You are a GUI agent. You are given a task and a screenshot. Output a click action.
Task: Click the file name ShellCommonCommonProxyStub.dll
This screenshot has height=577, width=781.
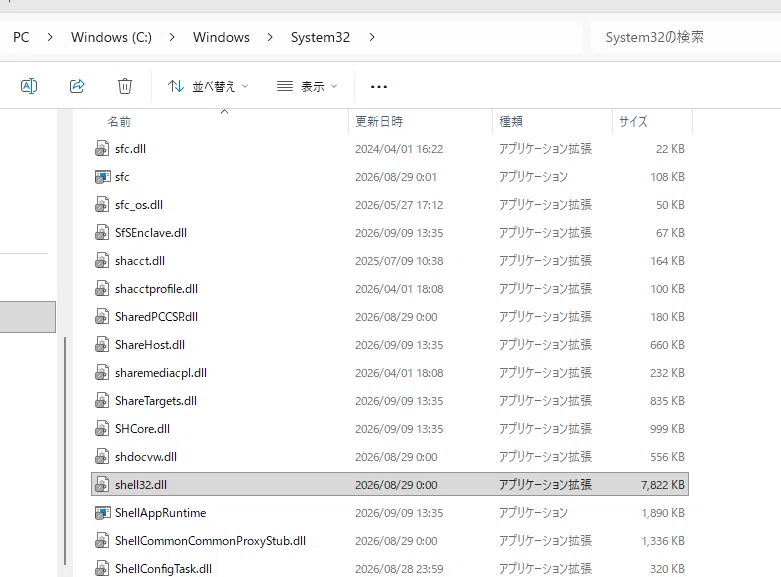pos(210,541)
